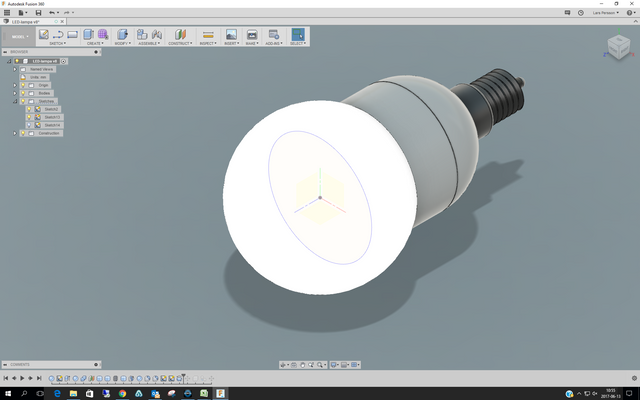Open Chrome from the Windows taskbar
This screenshot has width=640, height=400.
[122, 394]
